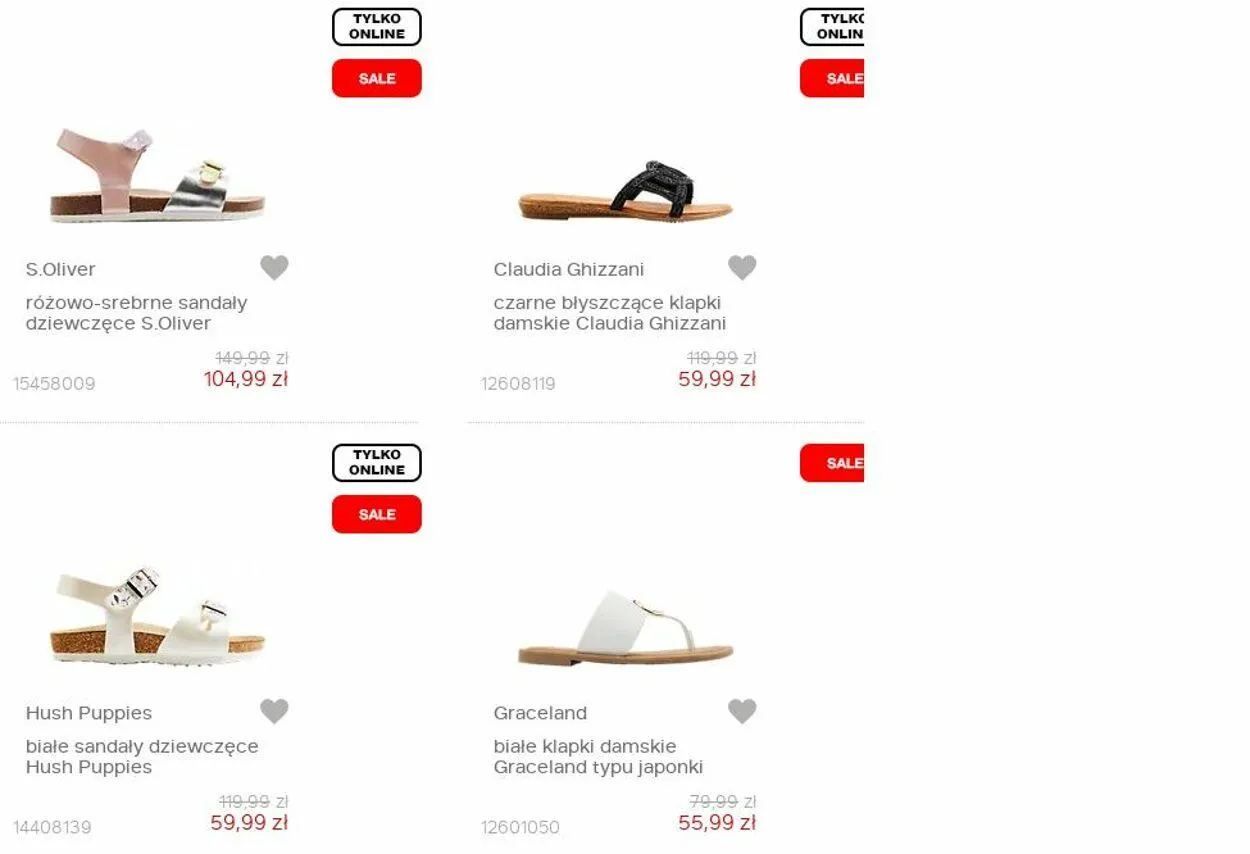The image size is (1250, 854).
Task: Click TYLKO ONLINE badge above S.Oliver sandals
Action: [377, 27]
